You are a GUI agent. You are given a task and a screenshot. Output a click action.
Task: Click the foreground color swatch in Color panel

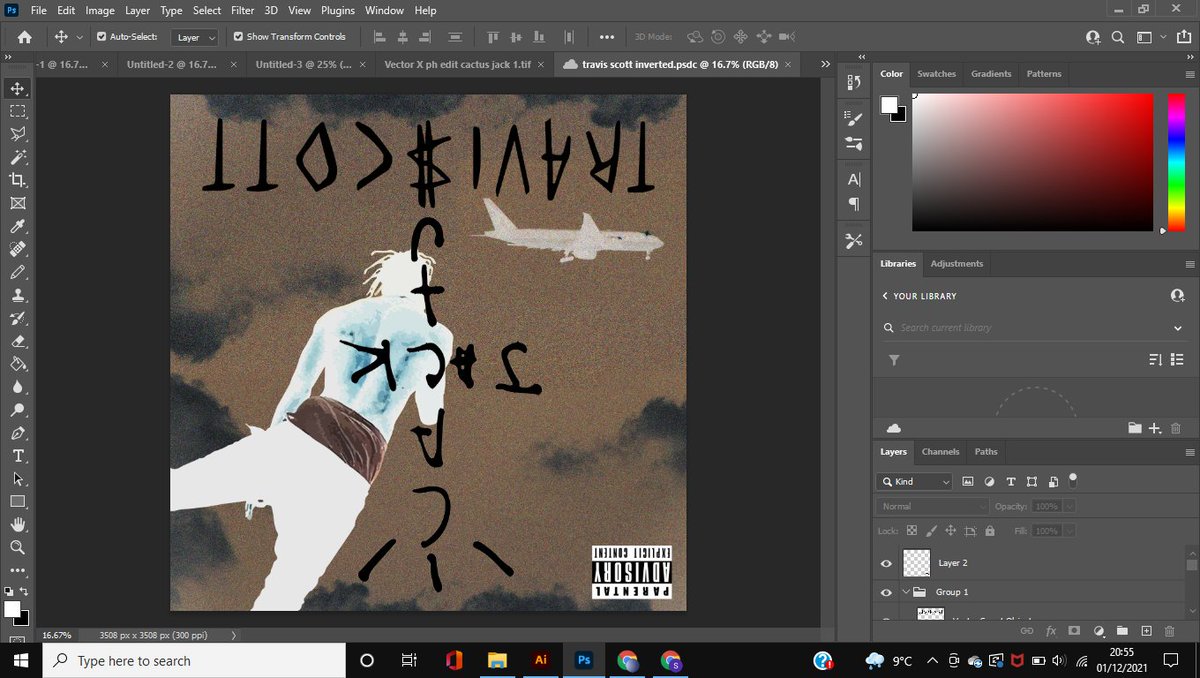(889, 105)
